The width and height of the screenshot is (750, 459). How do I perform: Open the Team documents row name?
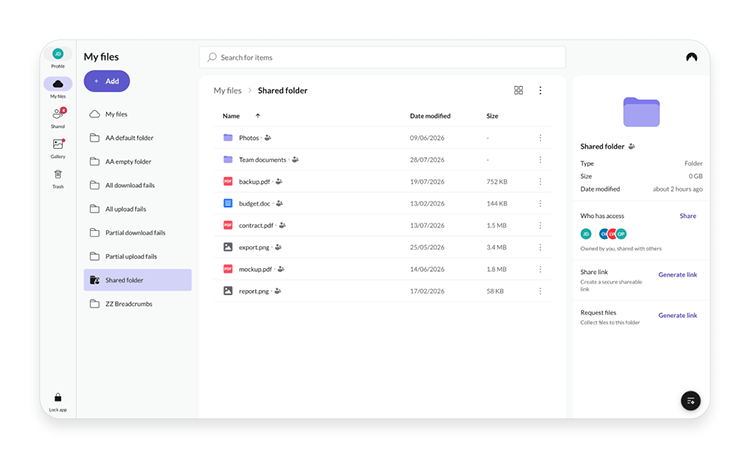click(x=263, y=160)
